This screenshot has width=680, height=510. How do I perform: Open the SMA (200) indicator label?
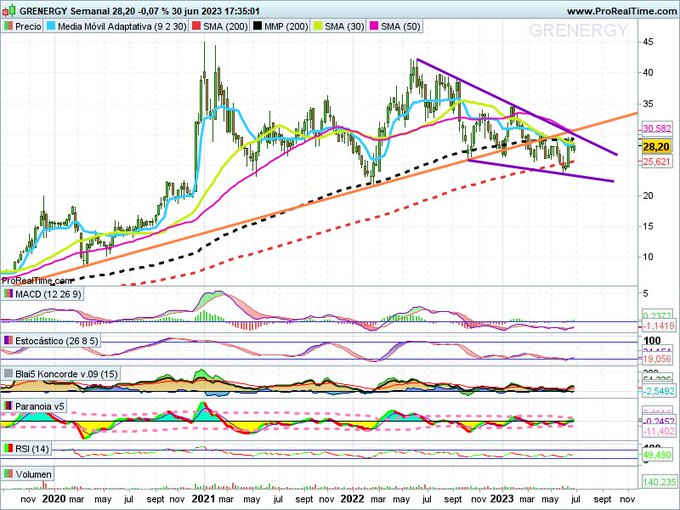tap(225, 26)
